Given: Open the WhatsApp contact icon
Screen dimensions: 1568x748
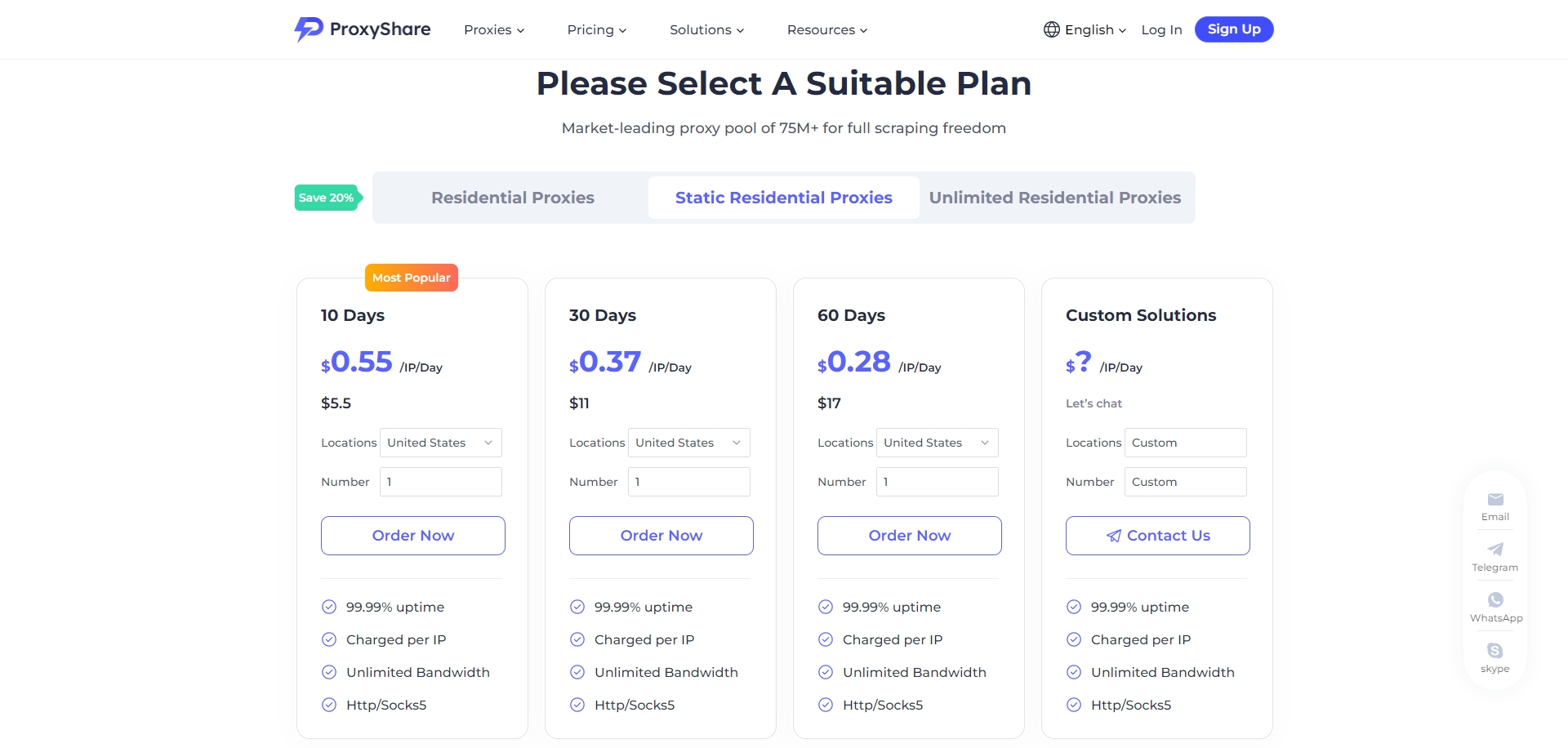Looking at the screenshot, I should pos(1495,600).
